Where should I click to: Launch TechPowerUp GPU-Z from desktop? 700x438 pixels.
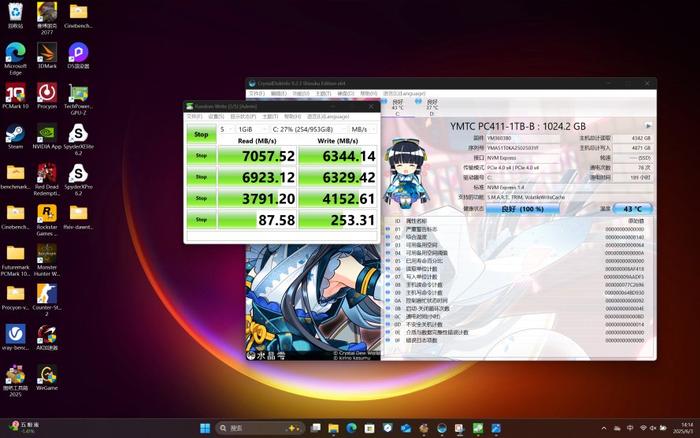[78, 100]
